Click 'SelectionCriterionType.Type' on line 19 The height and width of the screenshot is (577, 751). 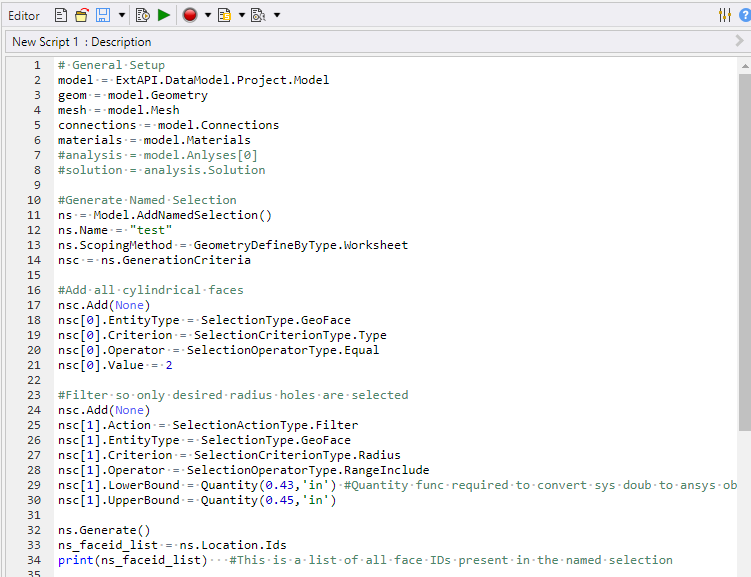pos(290,335)
